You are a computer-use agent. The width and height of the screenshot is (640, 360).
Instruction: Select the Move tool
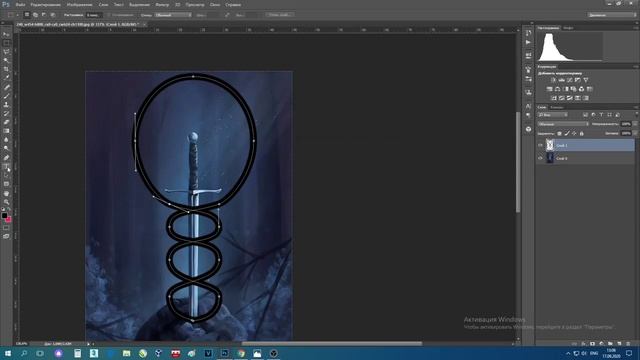click(6, 34)
